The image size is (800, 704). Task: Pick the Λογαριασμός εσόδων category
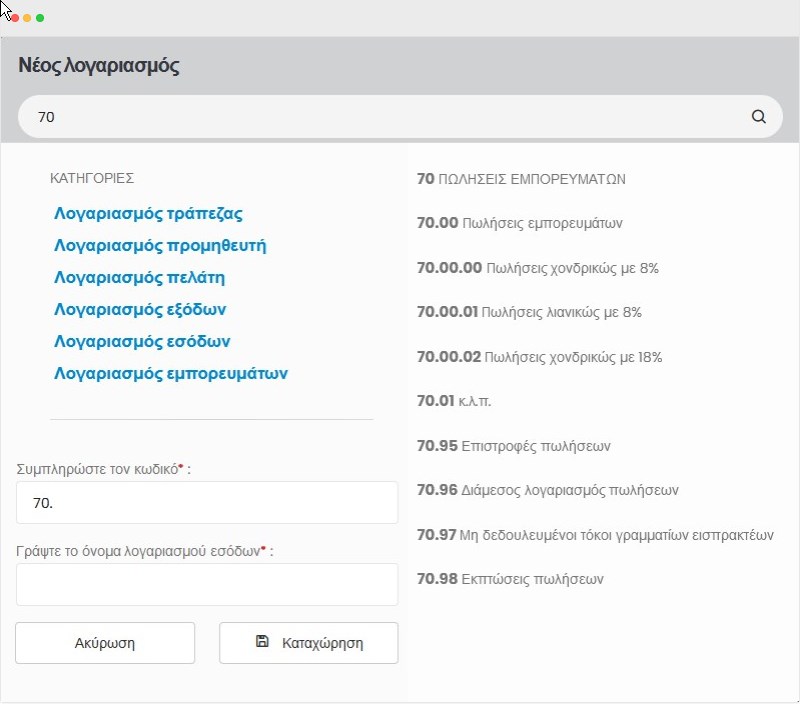142,341
